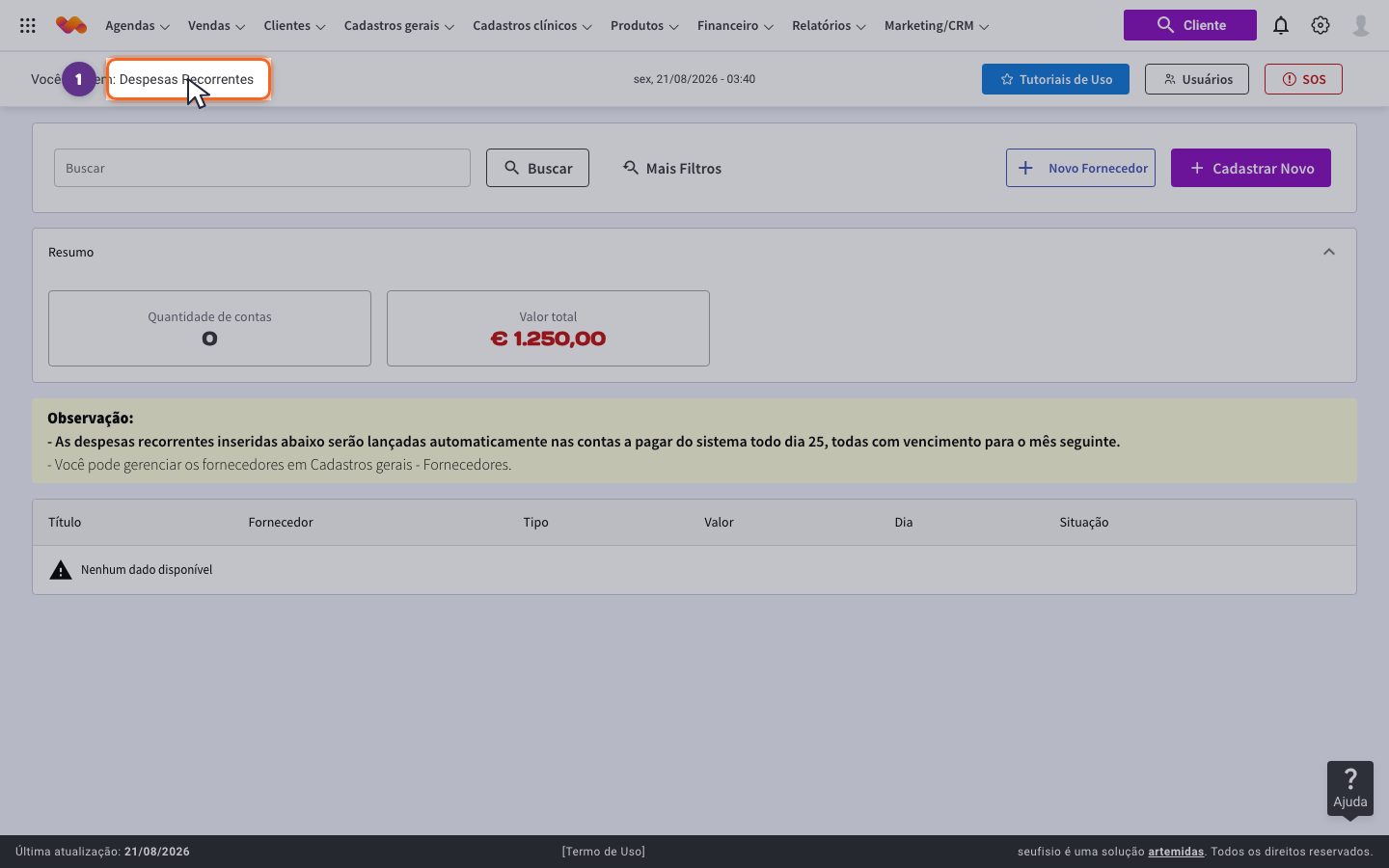This screenshot has width=1389, height=868.
Task: Open the Financeiro dropdown menu
Action: (735, 26)
